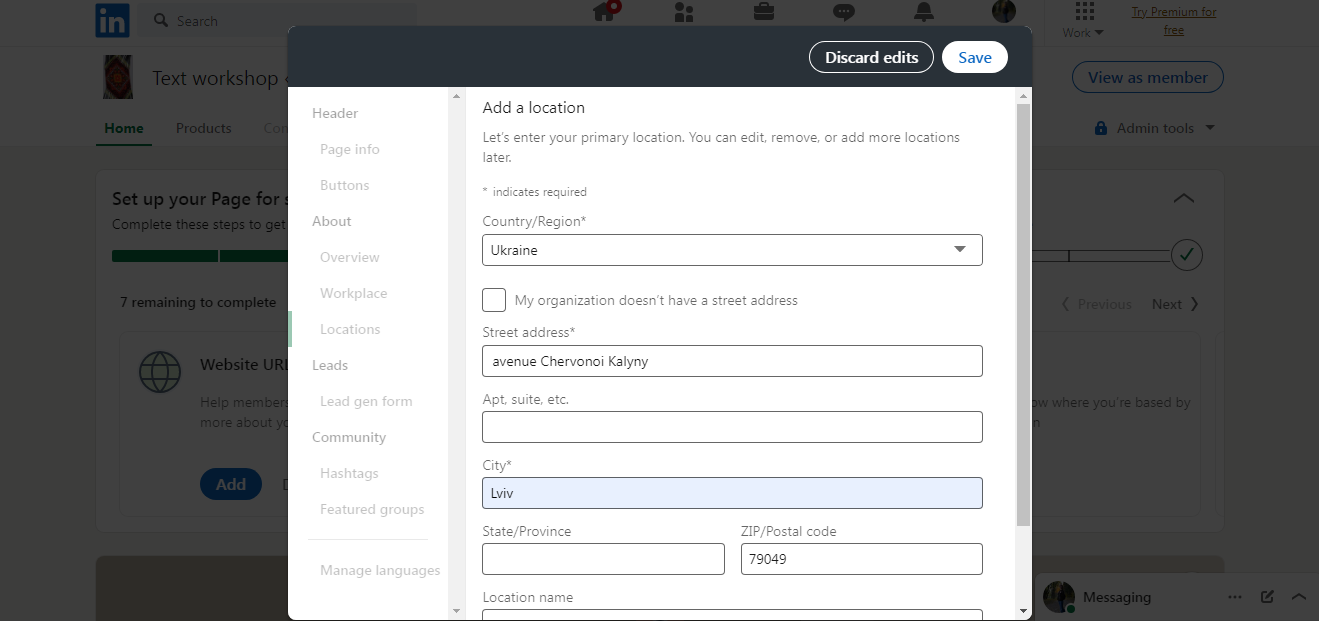Viewport: 1319px width, 621px height.
Task: Click the Text workshop page logo thumbnail
Action: click(118, 77)
